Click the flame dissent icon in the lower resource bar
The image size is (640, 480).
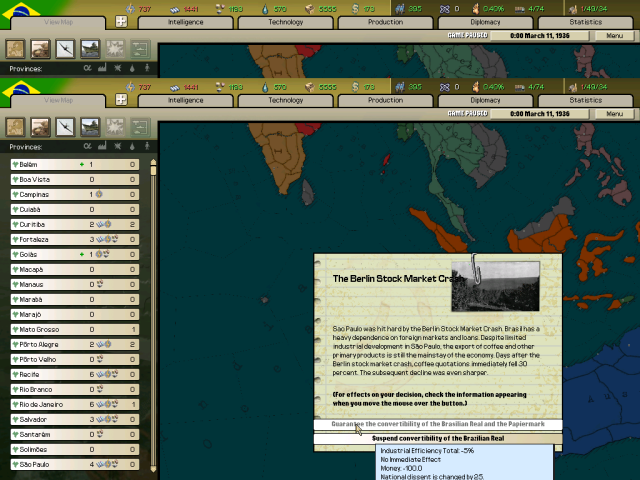pos(476,87)
